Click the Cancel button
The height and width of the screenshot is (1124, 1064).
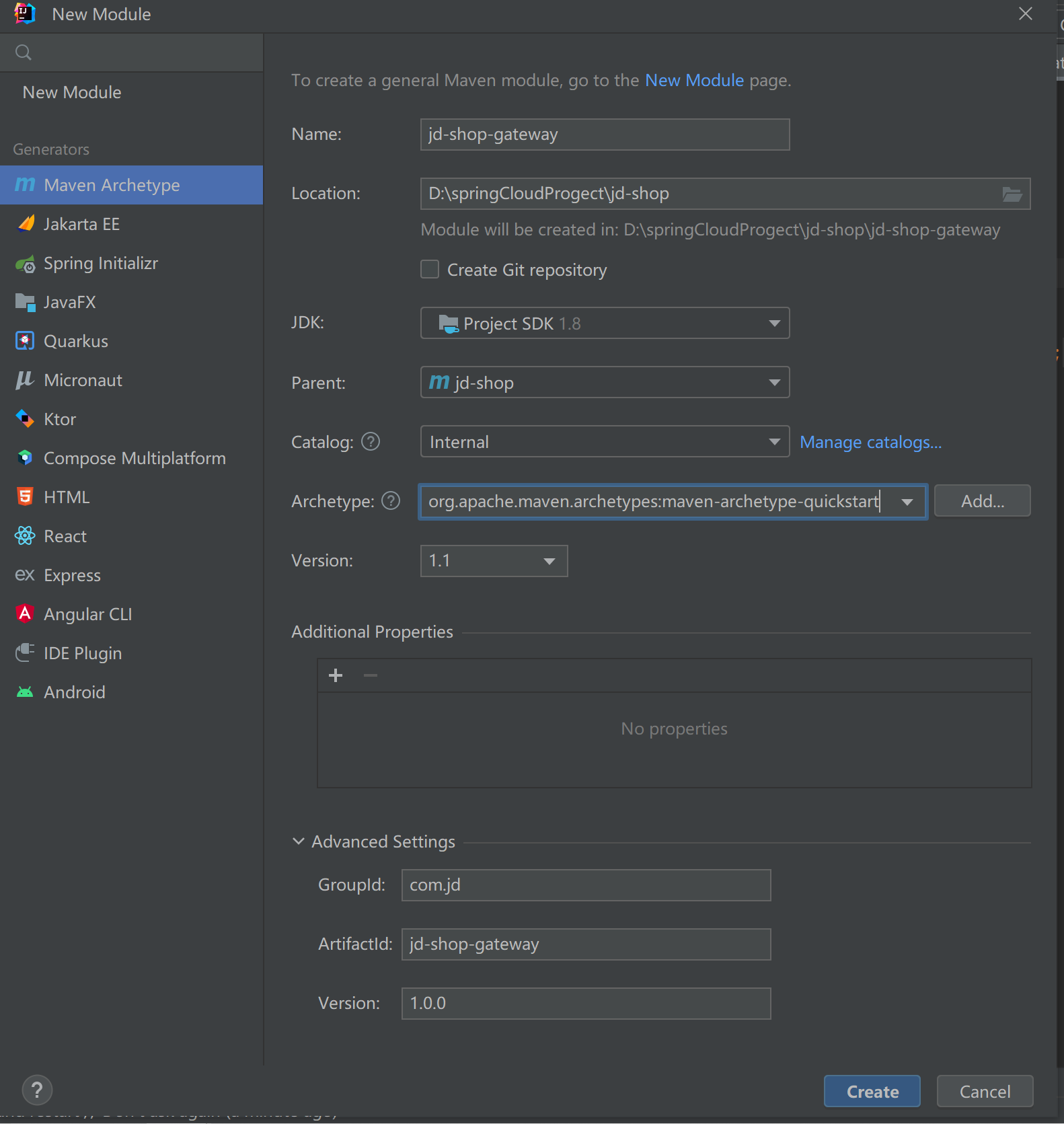985,1091
